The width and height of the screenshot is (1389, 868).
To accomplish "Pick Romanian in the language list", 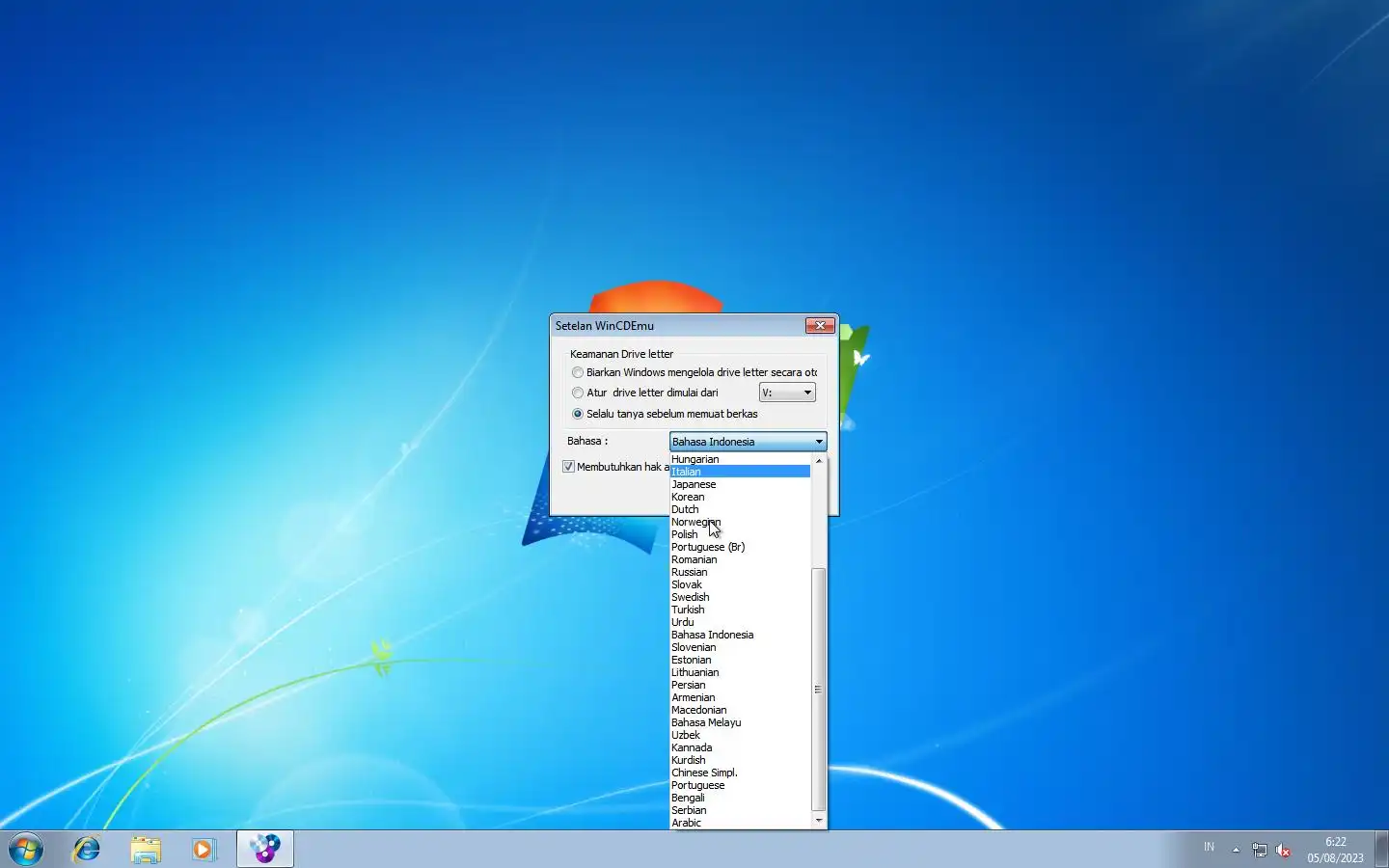I will [740, 559].
